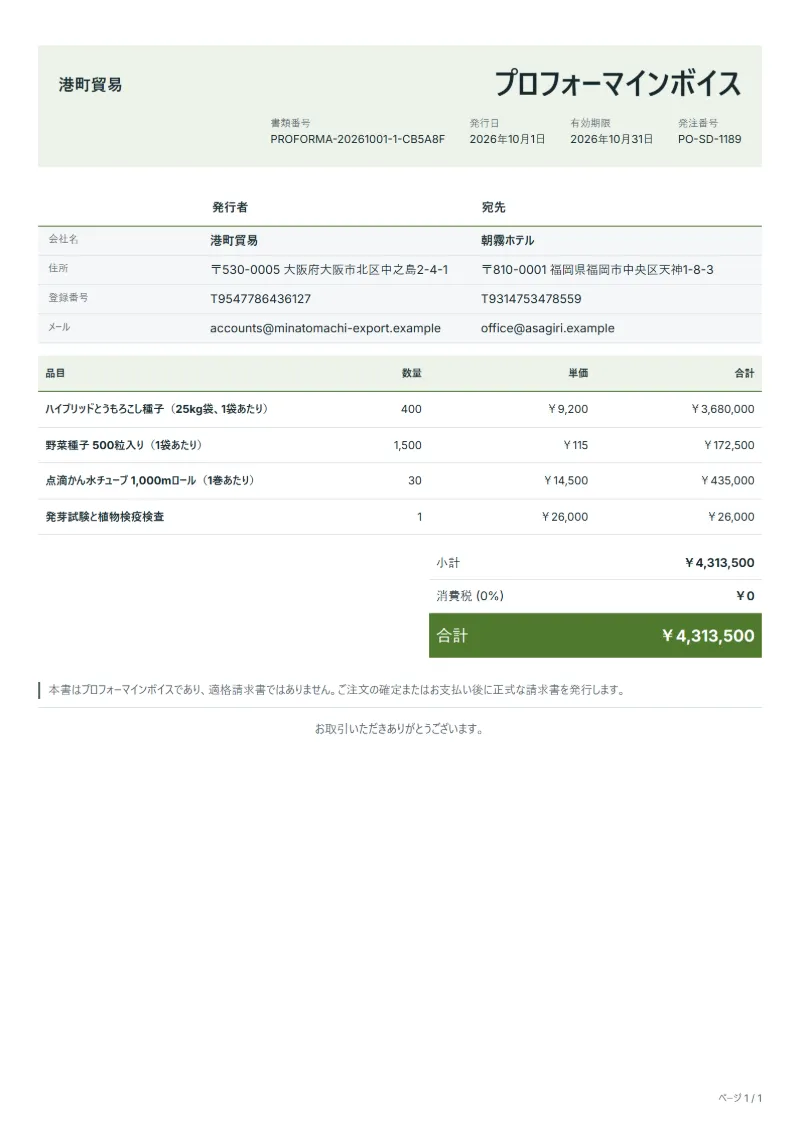This screenshot has height=1131, width=800.
Task: Click the 有効期限 label
Action: click(590, 123)
